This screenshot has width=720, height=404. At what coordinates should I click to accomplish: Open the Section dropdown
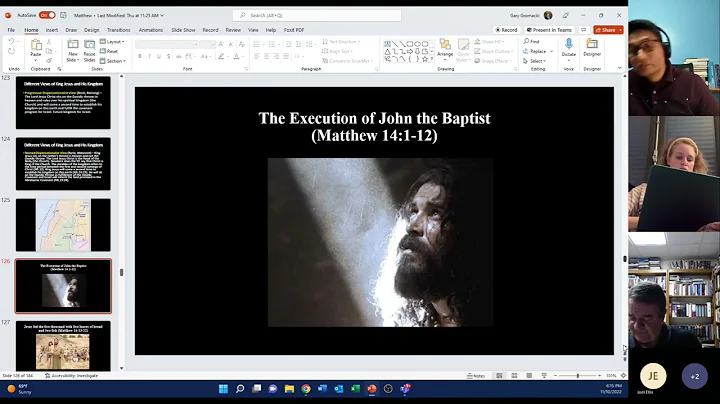(113, 61)
